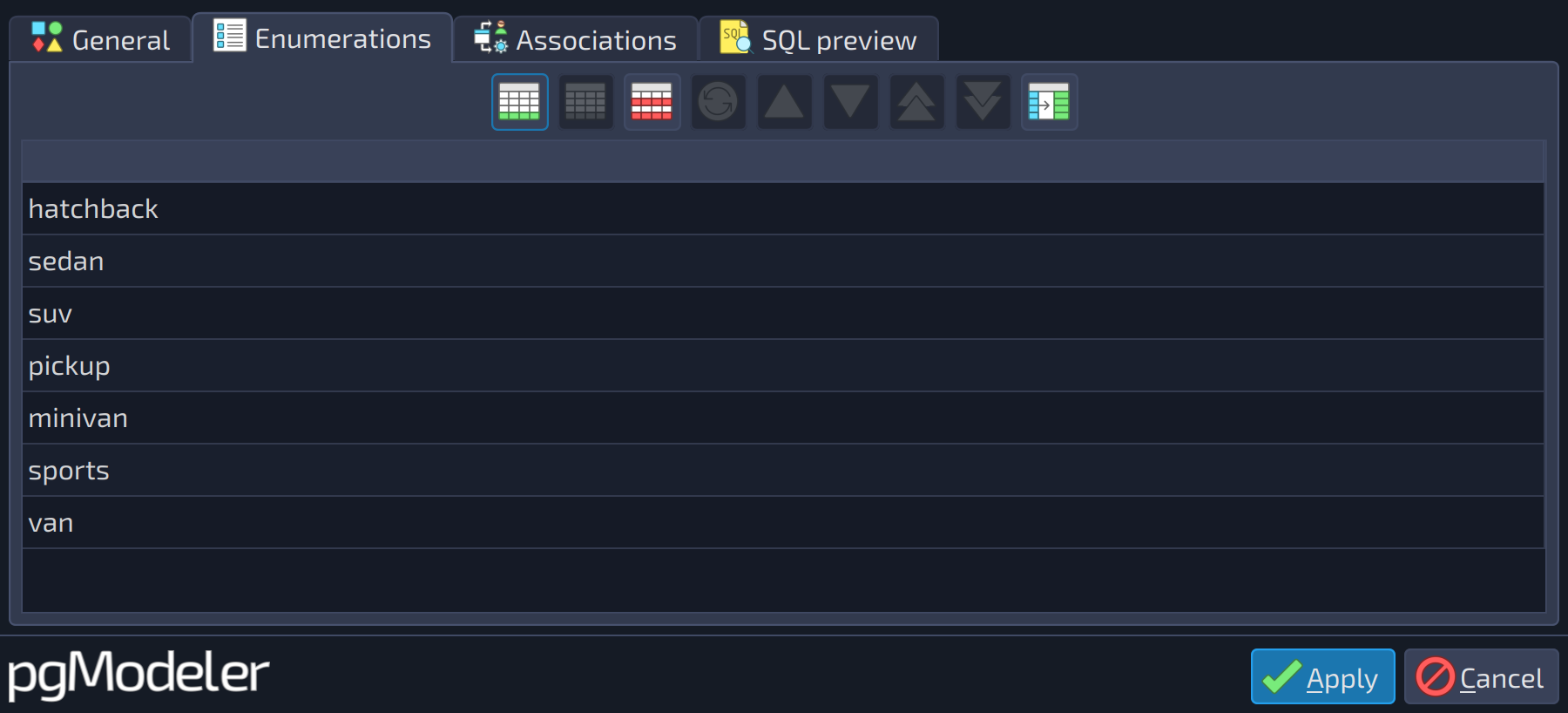Open the Associations tab
1568x713 pixels.
point(576,39)
